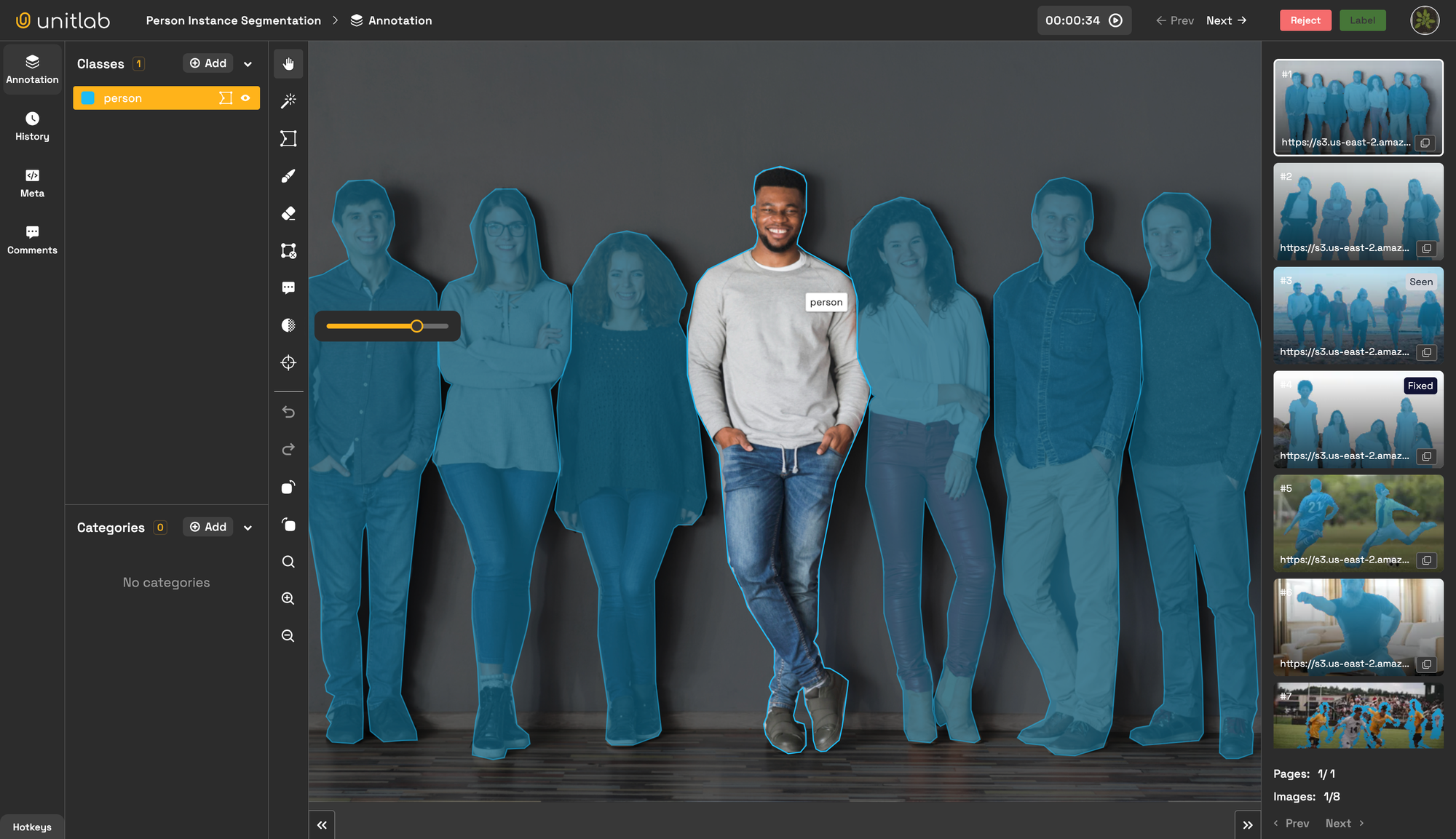
Task: Toggle the polygon icon on the person class
Action: pyautogui.click(x=225, y=98)
